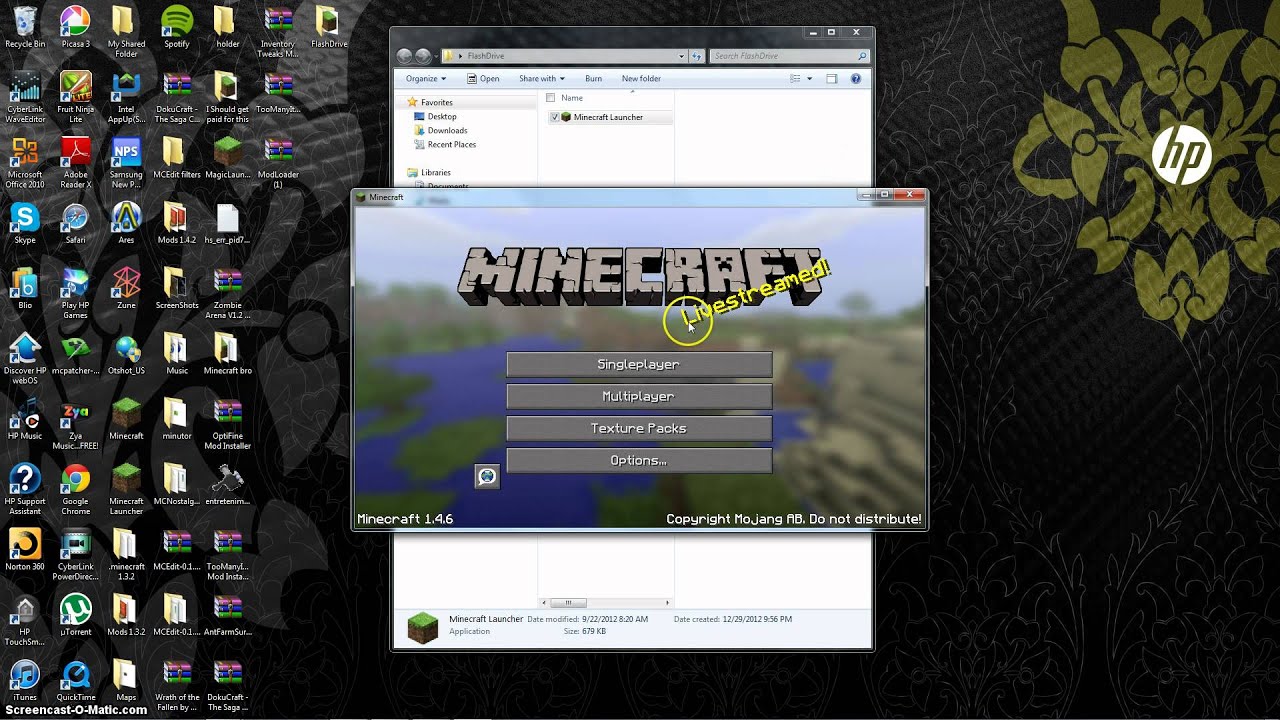The height and width of the screenshot is (720, 1280).
Task: Tick the select-all checkbox beside Name
Action: click(550, 98)
